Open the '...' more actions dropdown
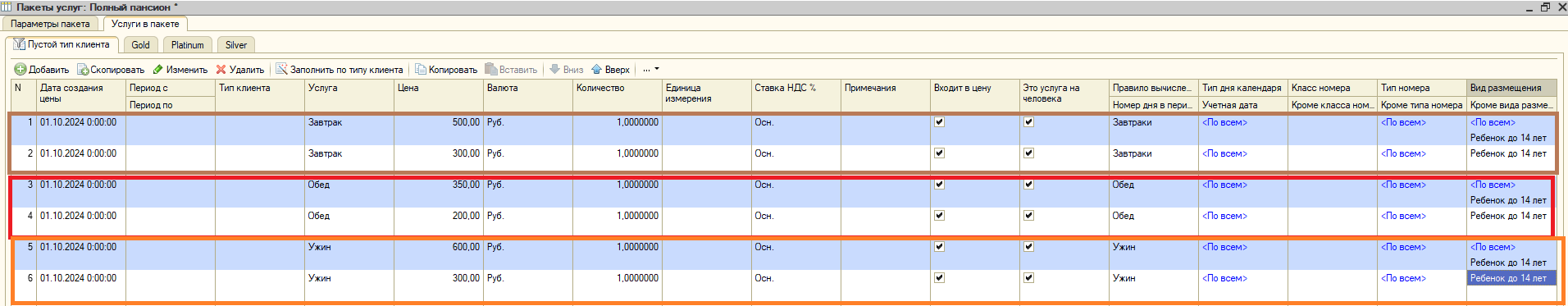The image size is (1568, 306). (651, 70)
